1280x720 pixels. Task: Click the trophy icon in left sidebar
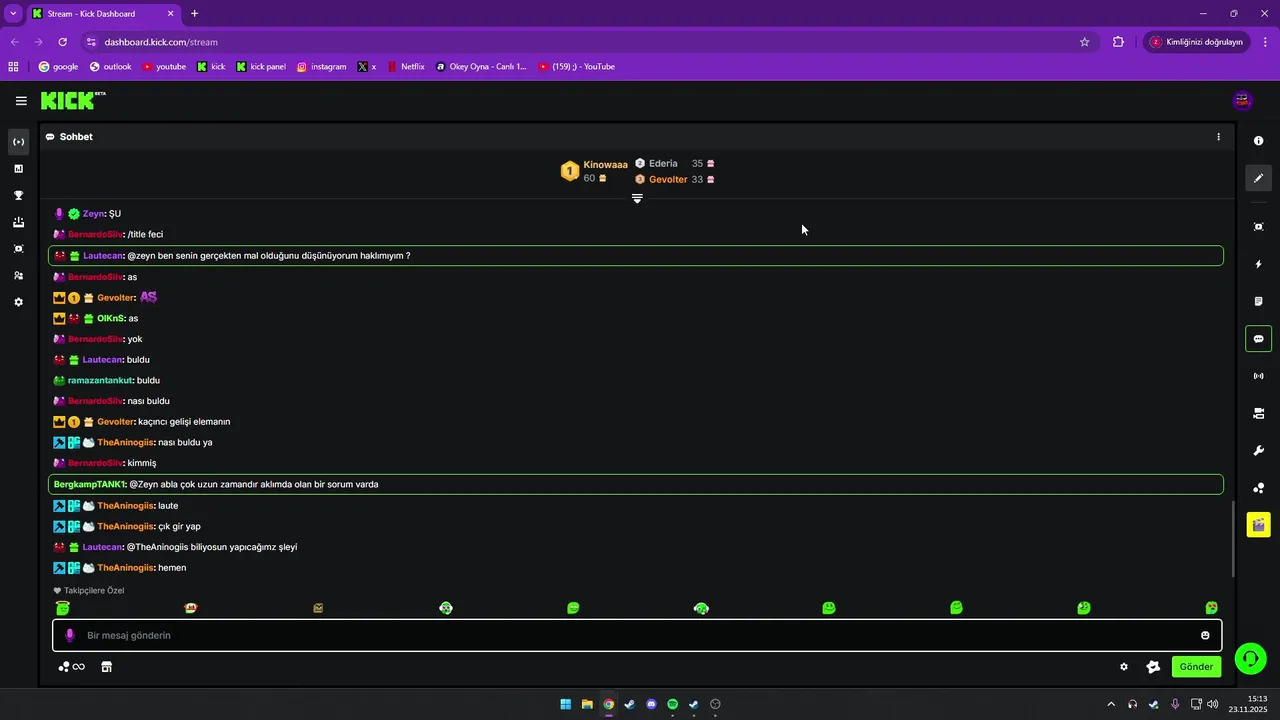pyautogui.click(x=18, y=196)
